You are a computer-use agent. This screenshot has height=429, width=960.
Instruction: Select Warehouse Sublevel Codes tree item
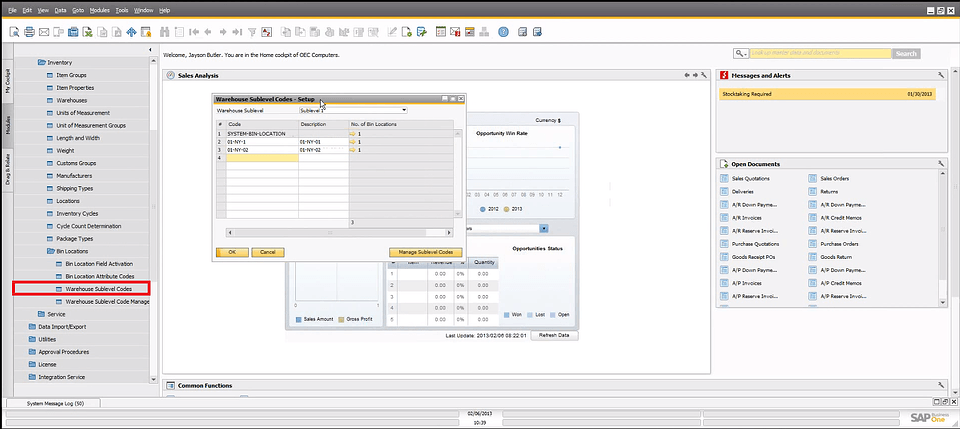(x=98, y=289)
